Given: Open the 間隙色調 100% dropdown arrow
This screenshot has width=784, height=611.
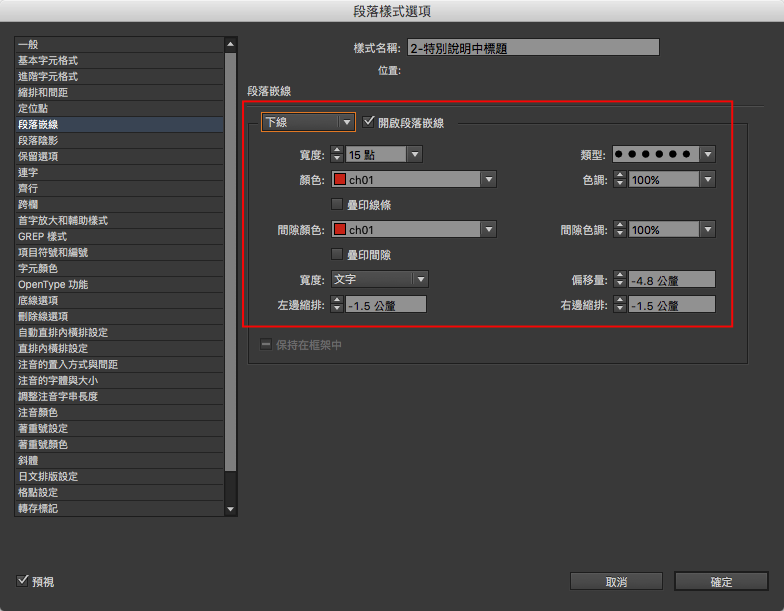Looking at the screenshot, I should 708,229.
